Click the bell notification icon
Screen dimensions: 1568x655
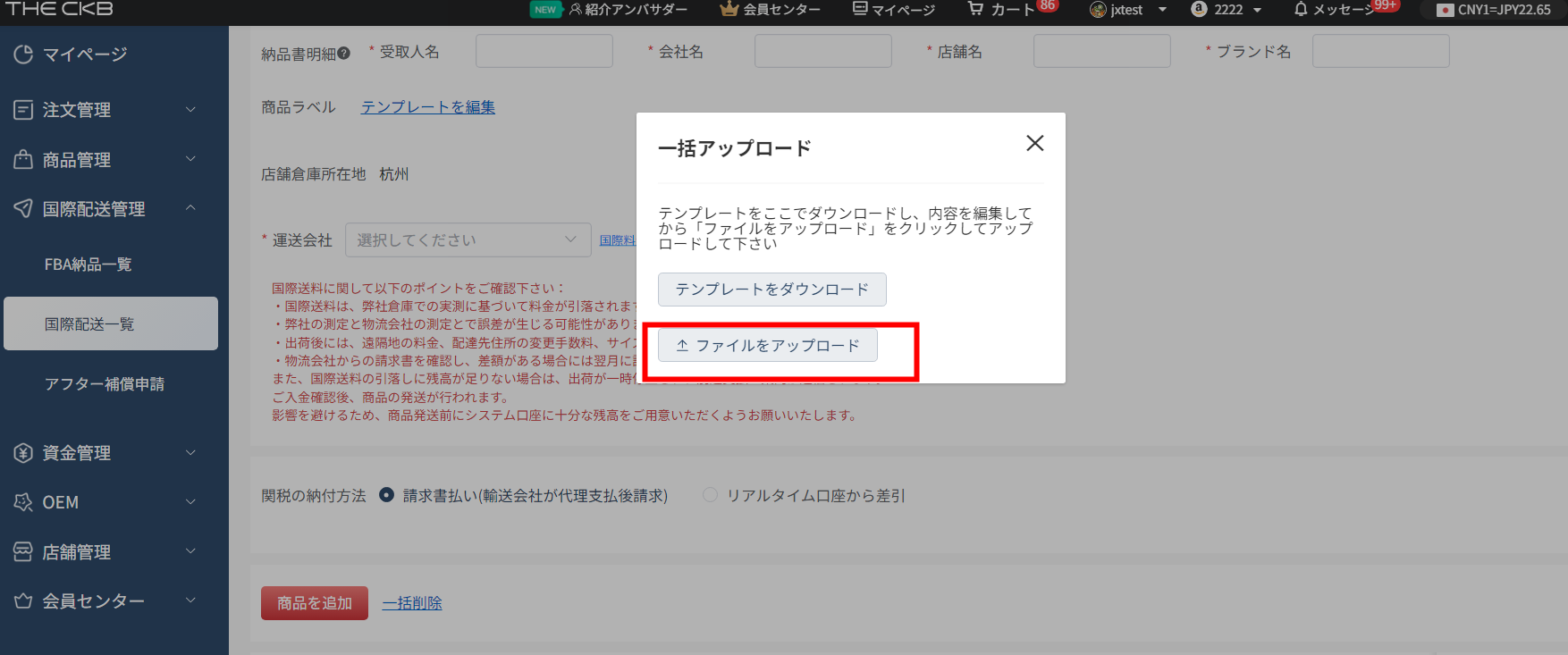point(1301,9)
